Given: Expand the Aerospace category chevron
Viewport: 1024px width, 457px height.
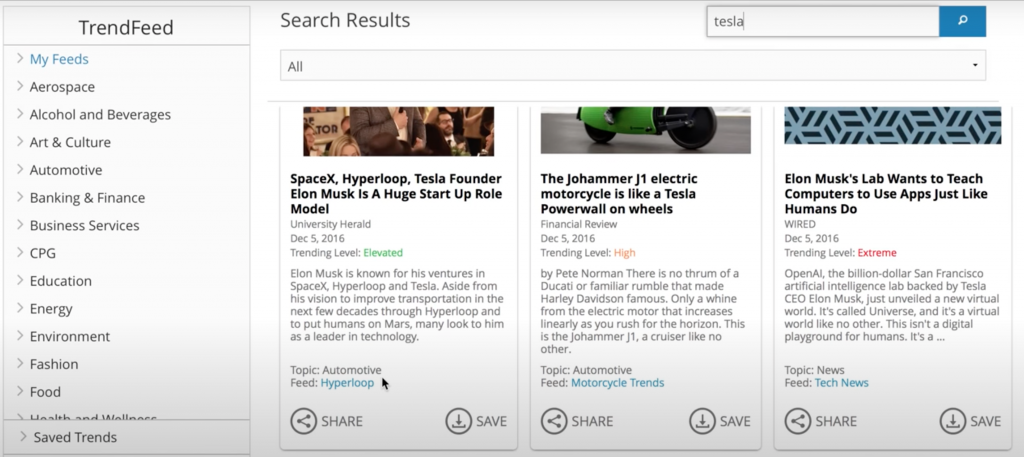Looking at the screenshot, I should pyautogui.click(x=20, y=87).
